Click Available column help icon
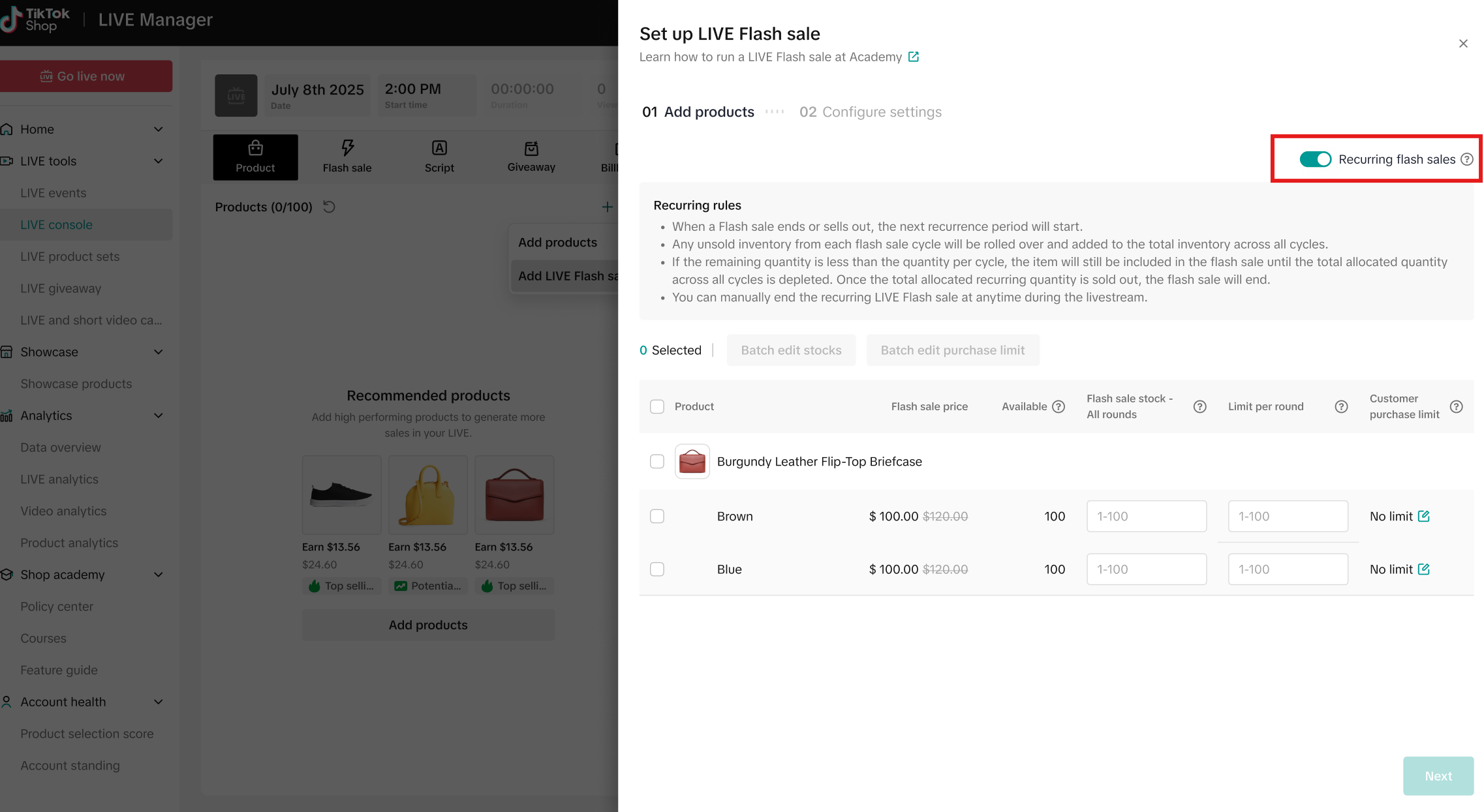Viewport: 1484px width, 812px height. tap(1059, 406)
